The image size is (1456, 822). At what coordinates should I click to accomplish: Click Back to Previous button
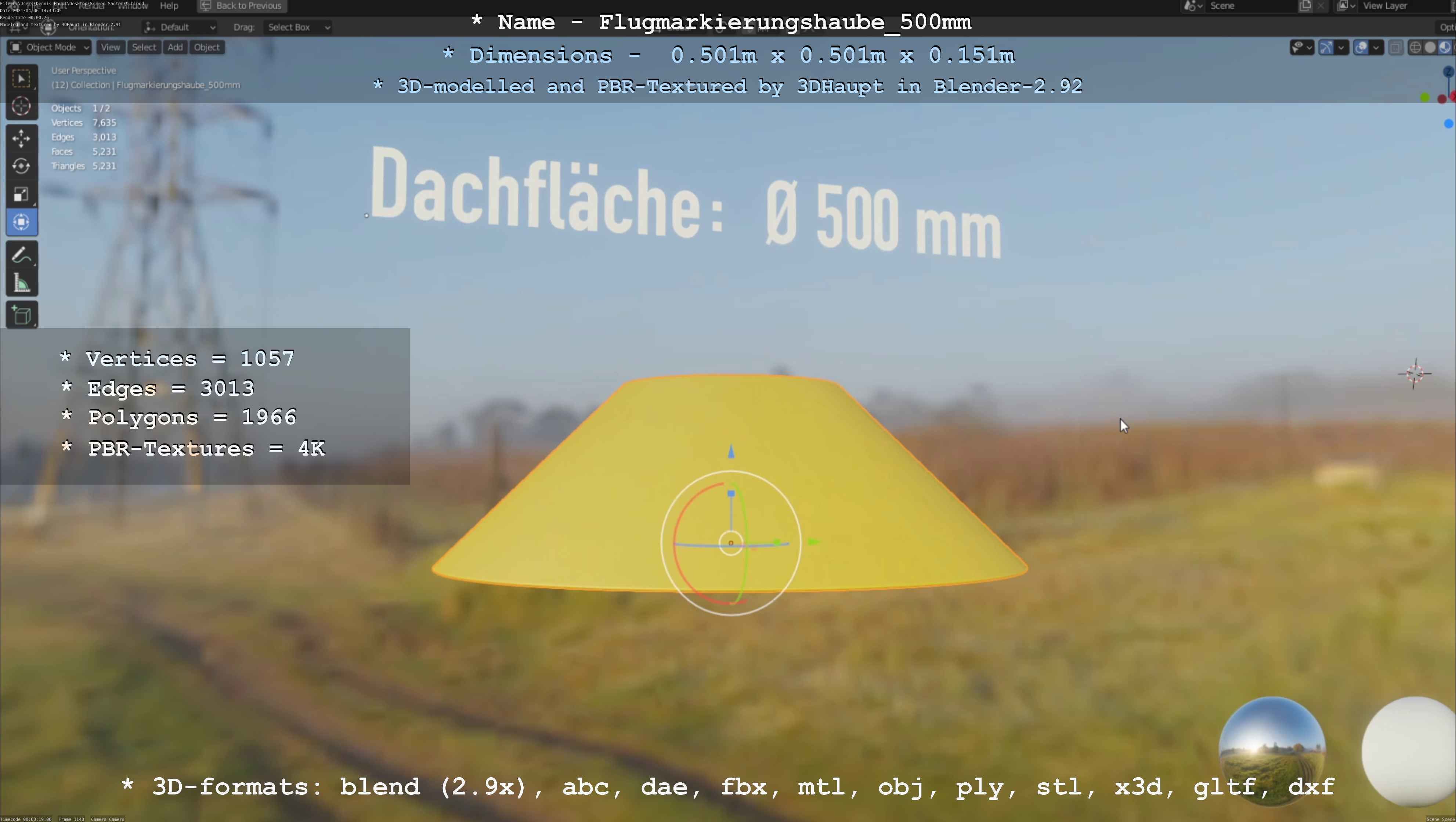(242, 6)
